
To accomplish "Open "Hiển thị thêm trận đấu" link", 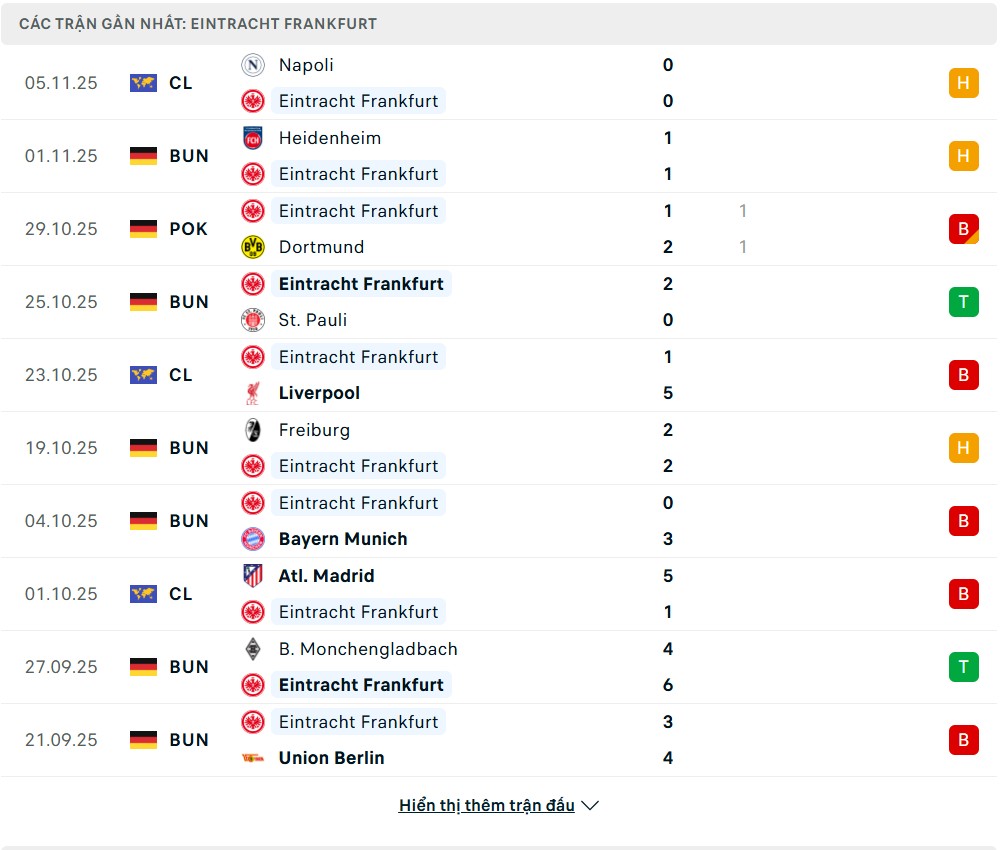I will 486,806.
